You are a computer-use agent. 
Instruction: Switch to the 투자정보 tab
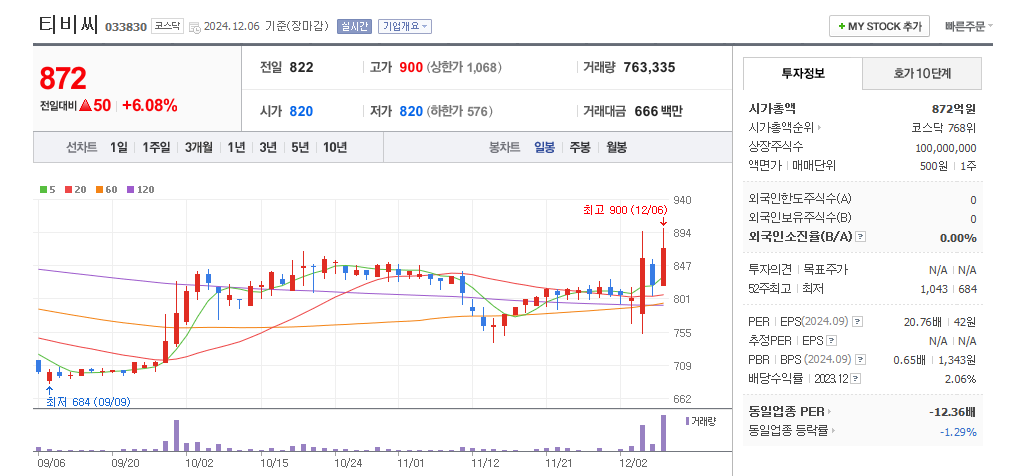(x=803, y=74)
